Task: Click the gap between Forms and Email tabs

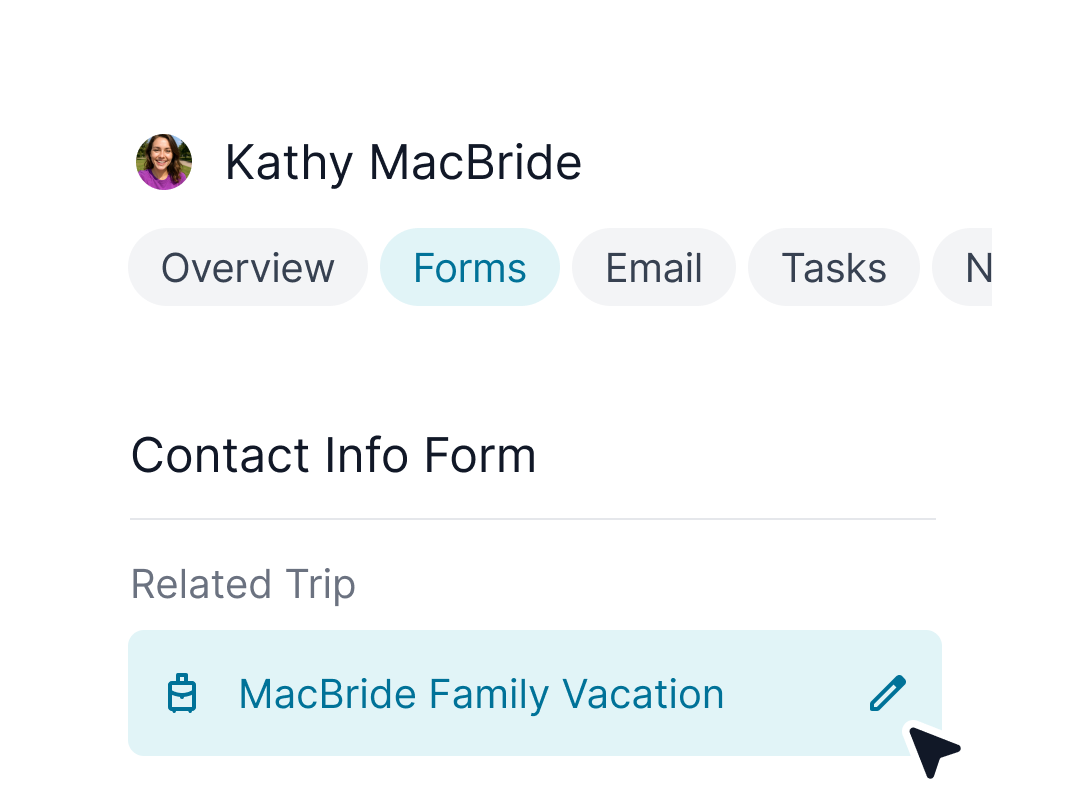Action: 566,268
